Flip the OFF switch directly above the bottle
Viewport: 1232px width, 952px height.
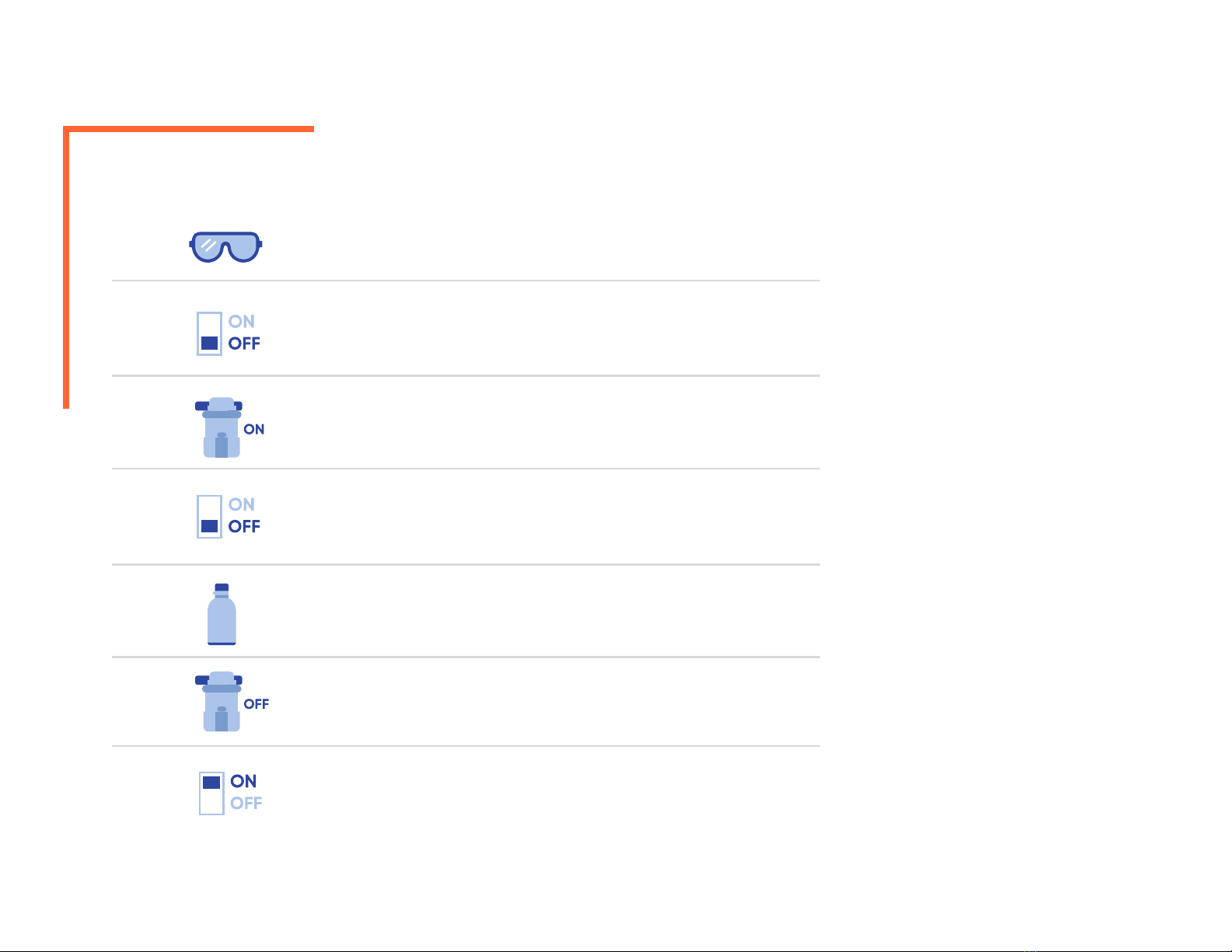pyautogui.click(x=209, y=517)
